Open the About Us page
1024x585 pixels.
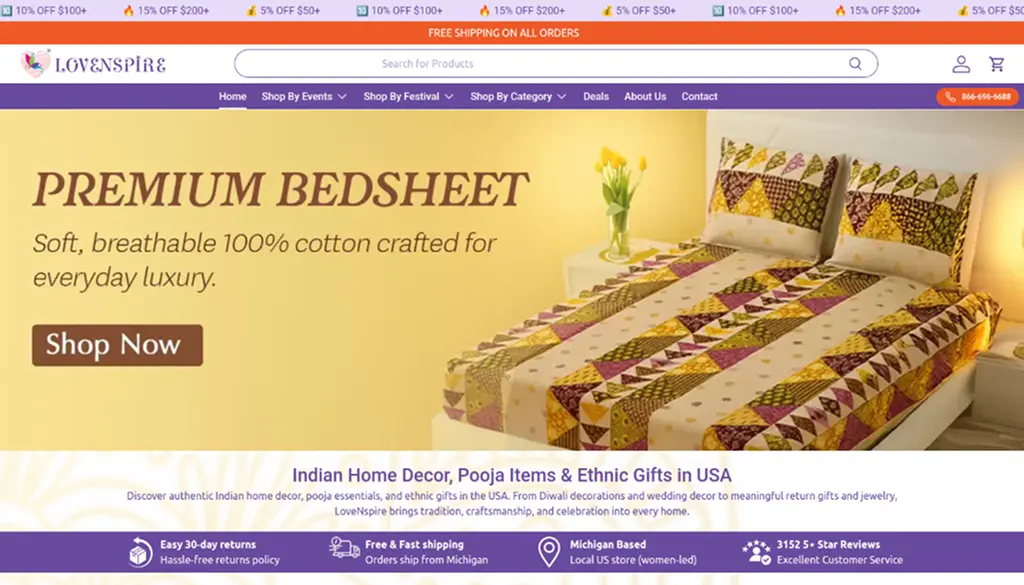[x=645, y=97]
